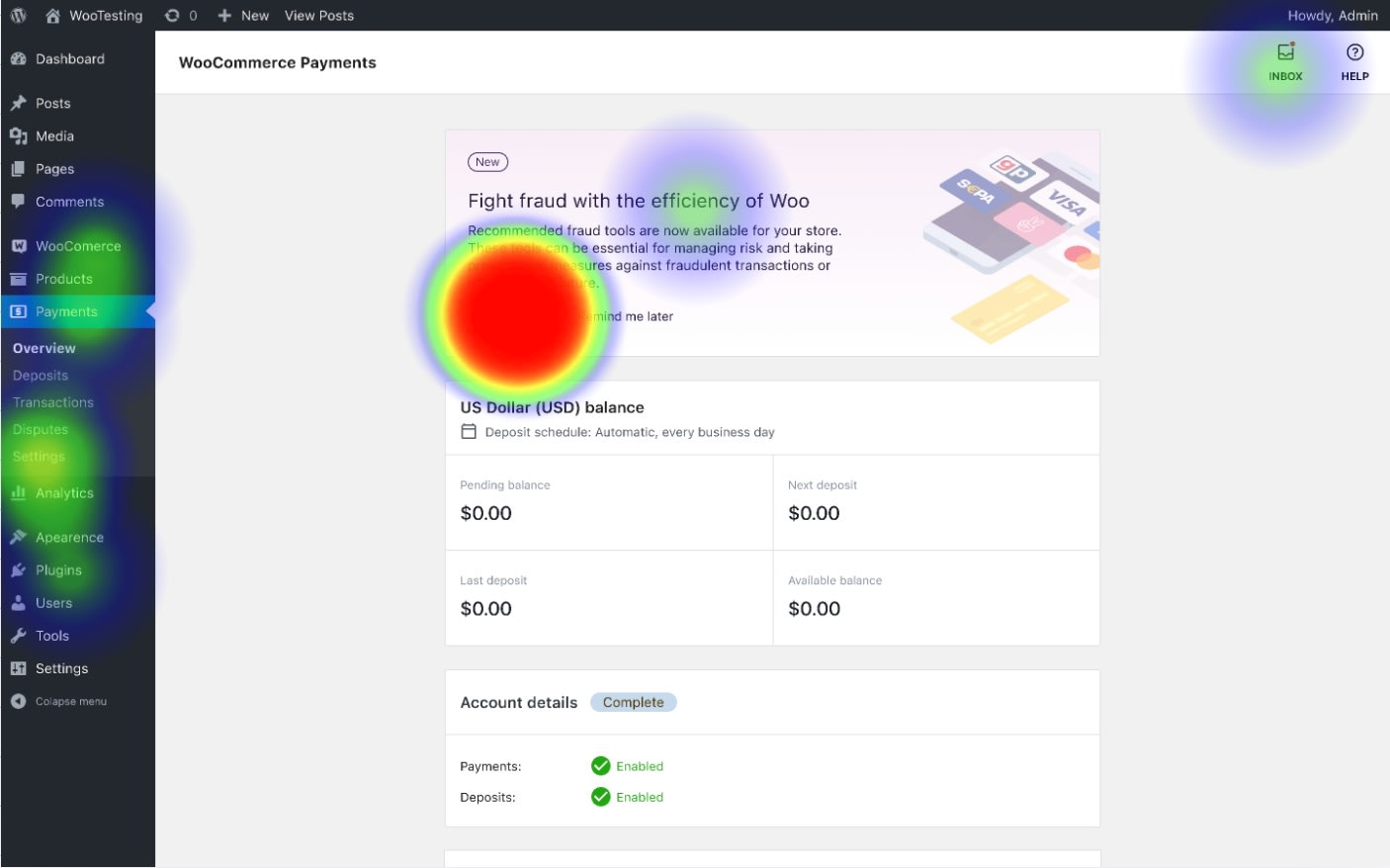The height and width of the screenshot is (868, 1390).
Task: Click Account details heading
Action: (x=519, y=702)
